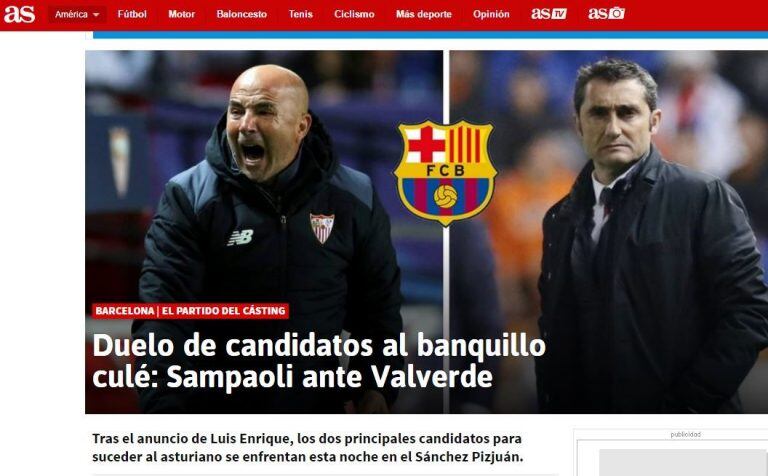Click the Valverde photo on the right

[x=609, y=232]
